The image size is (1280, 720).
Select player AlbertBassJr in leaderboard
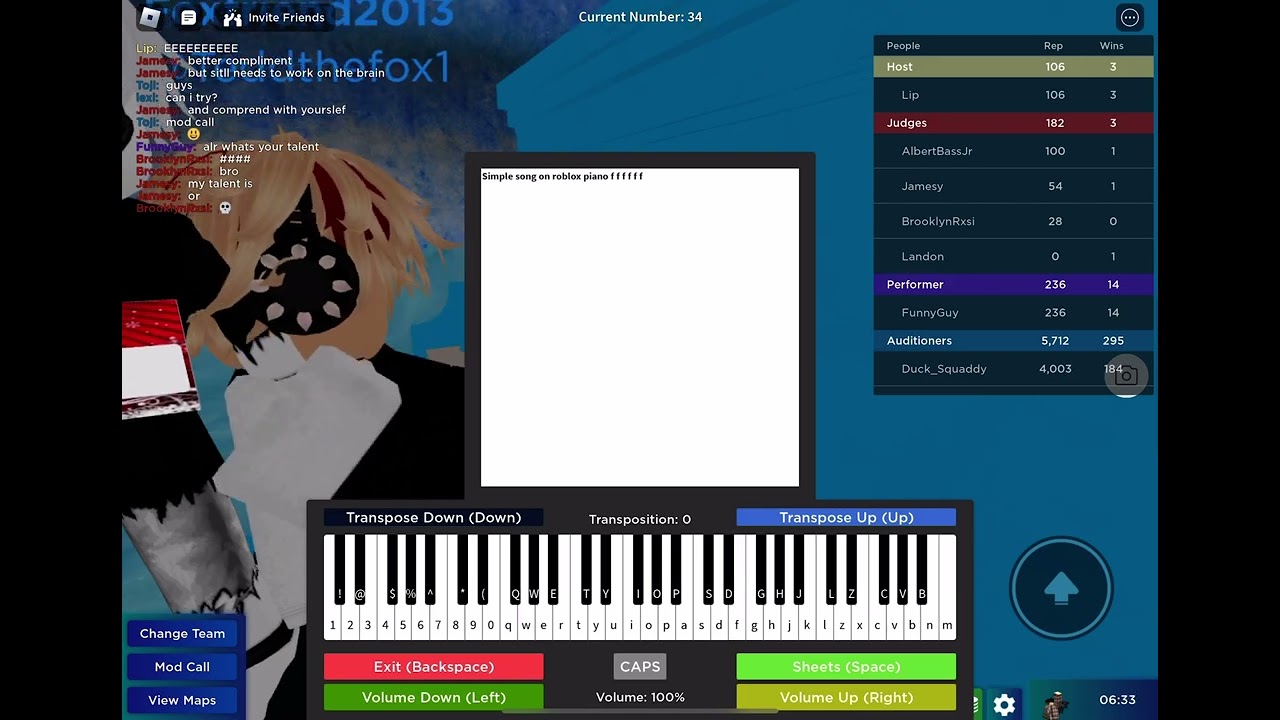1013,151
